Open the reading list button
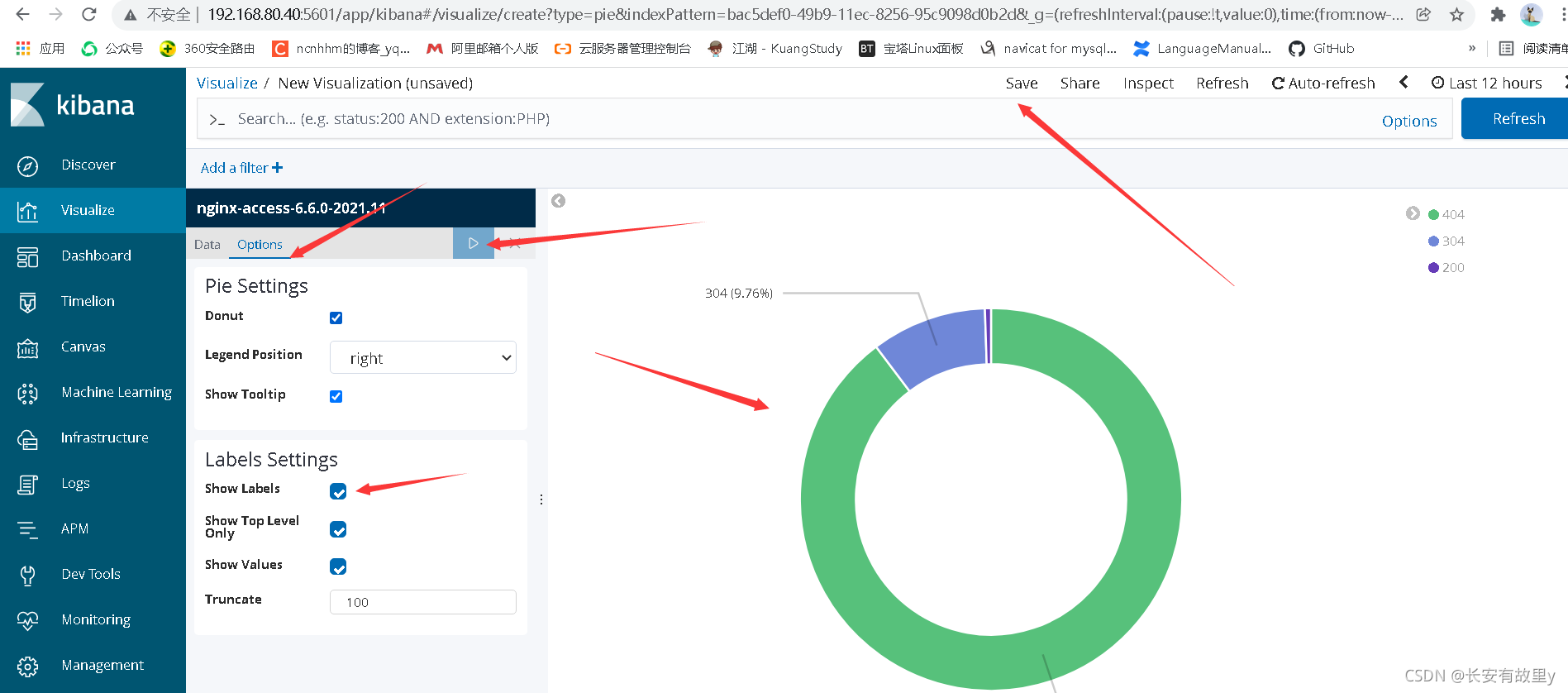 click(x=1533, y=49)
